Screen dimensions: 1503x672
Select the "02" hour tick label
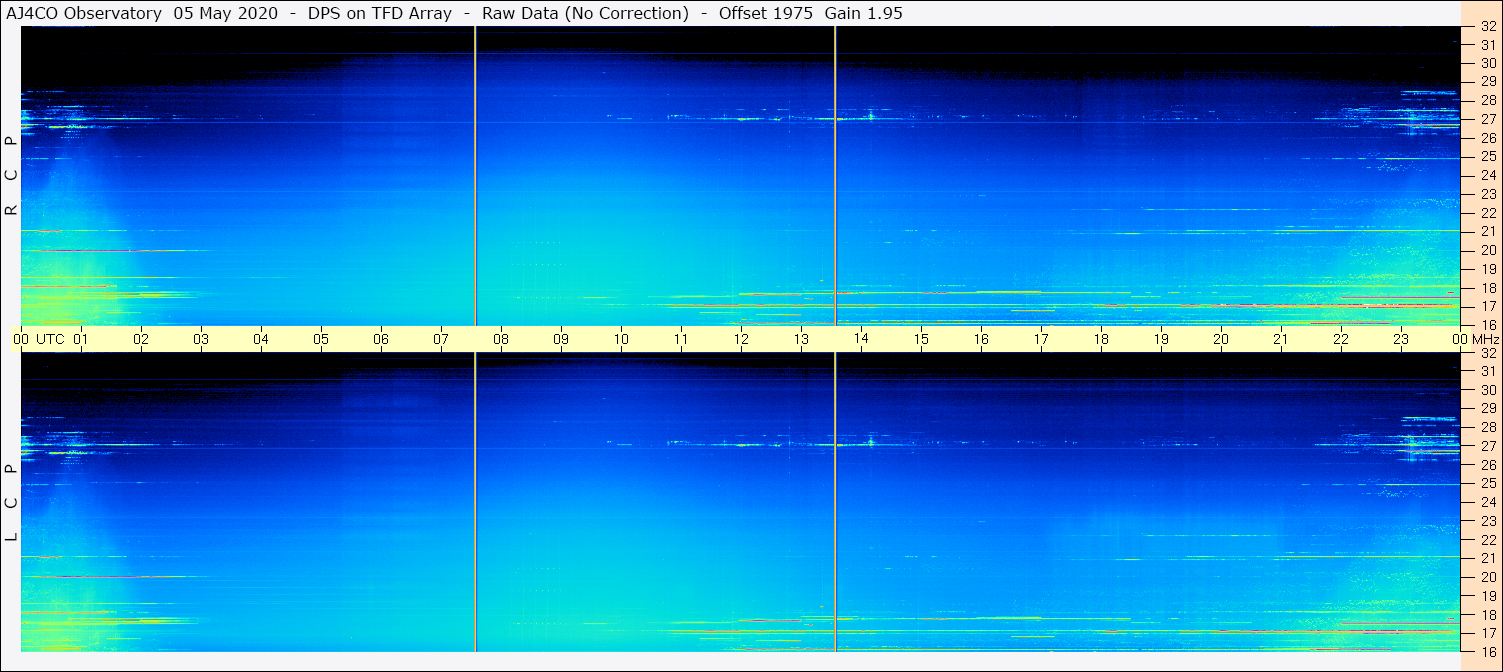(x=141, y=339)
